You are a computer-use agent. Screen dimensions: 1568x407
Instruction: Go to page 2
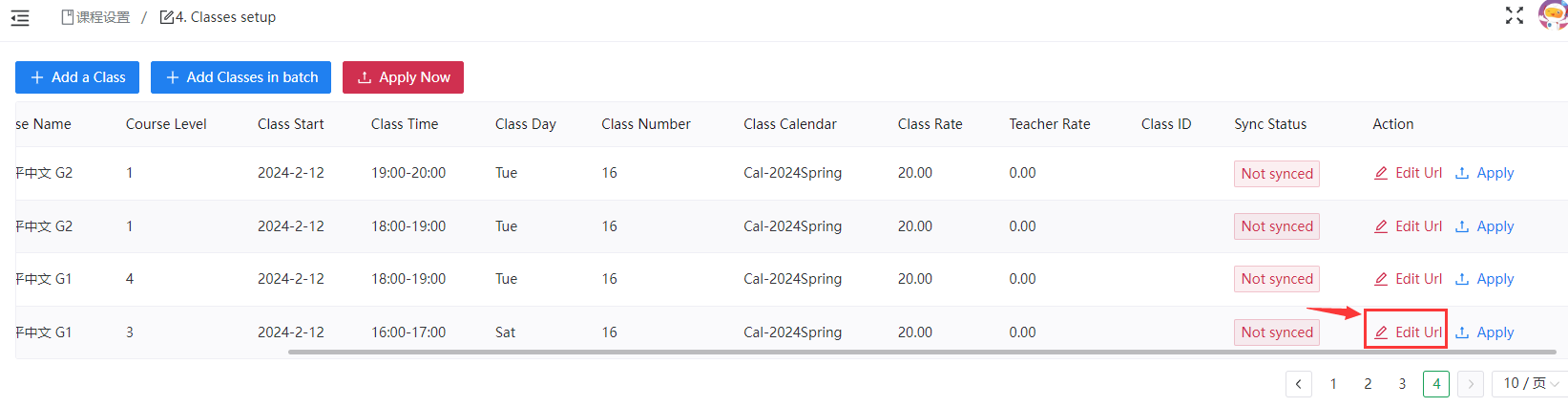click(x=1368, y=384)
